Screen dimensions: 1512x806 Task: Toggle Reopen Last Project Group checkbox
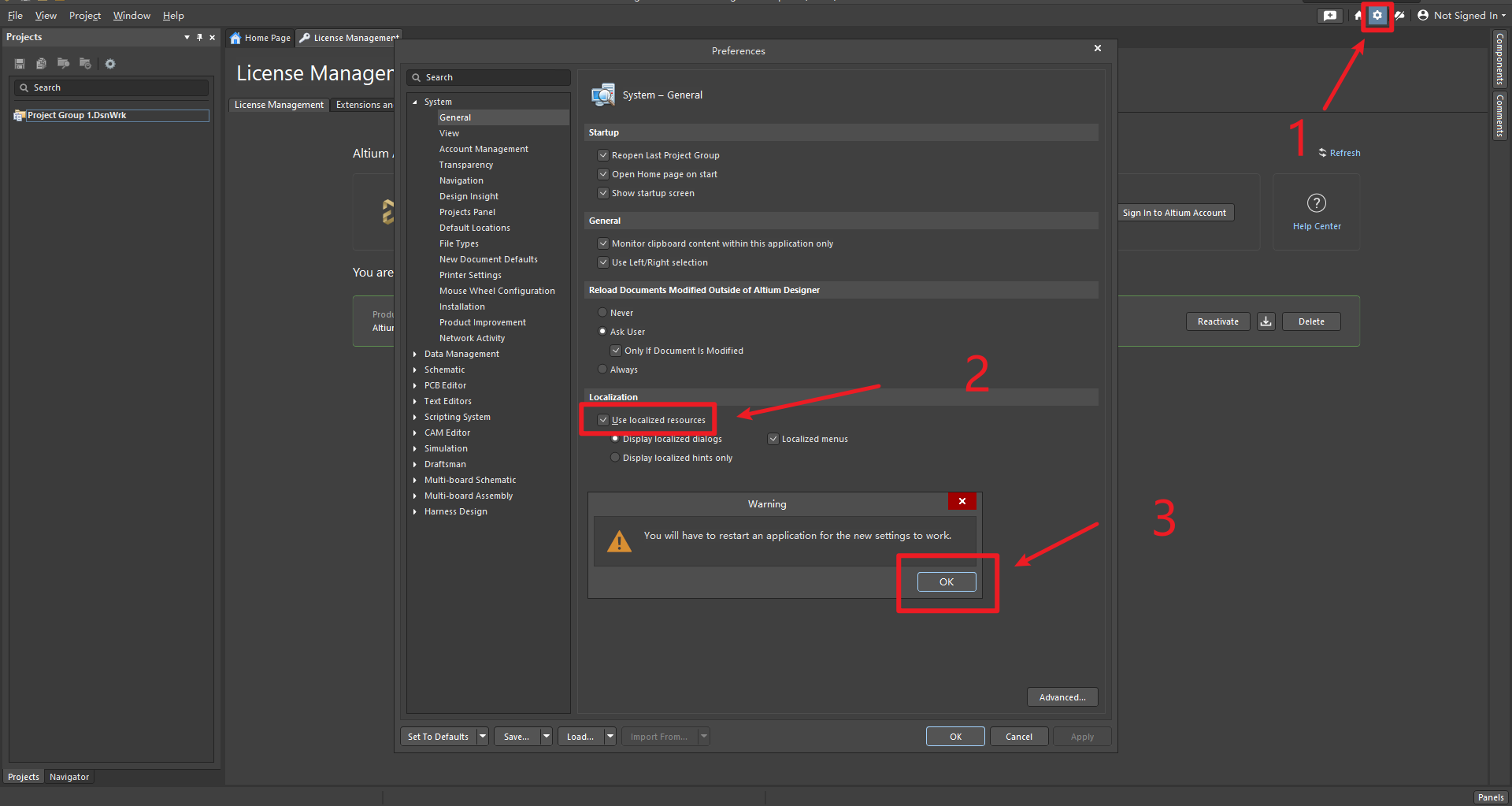[x=603, y=155]
